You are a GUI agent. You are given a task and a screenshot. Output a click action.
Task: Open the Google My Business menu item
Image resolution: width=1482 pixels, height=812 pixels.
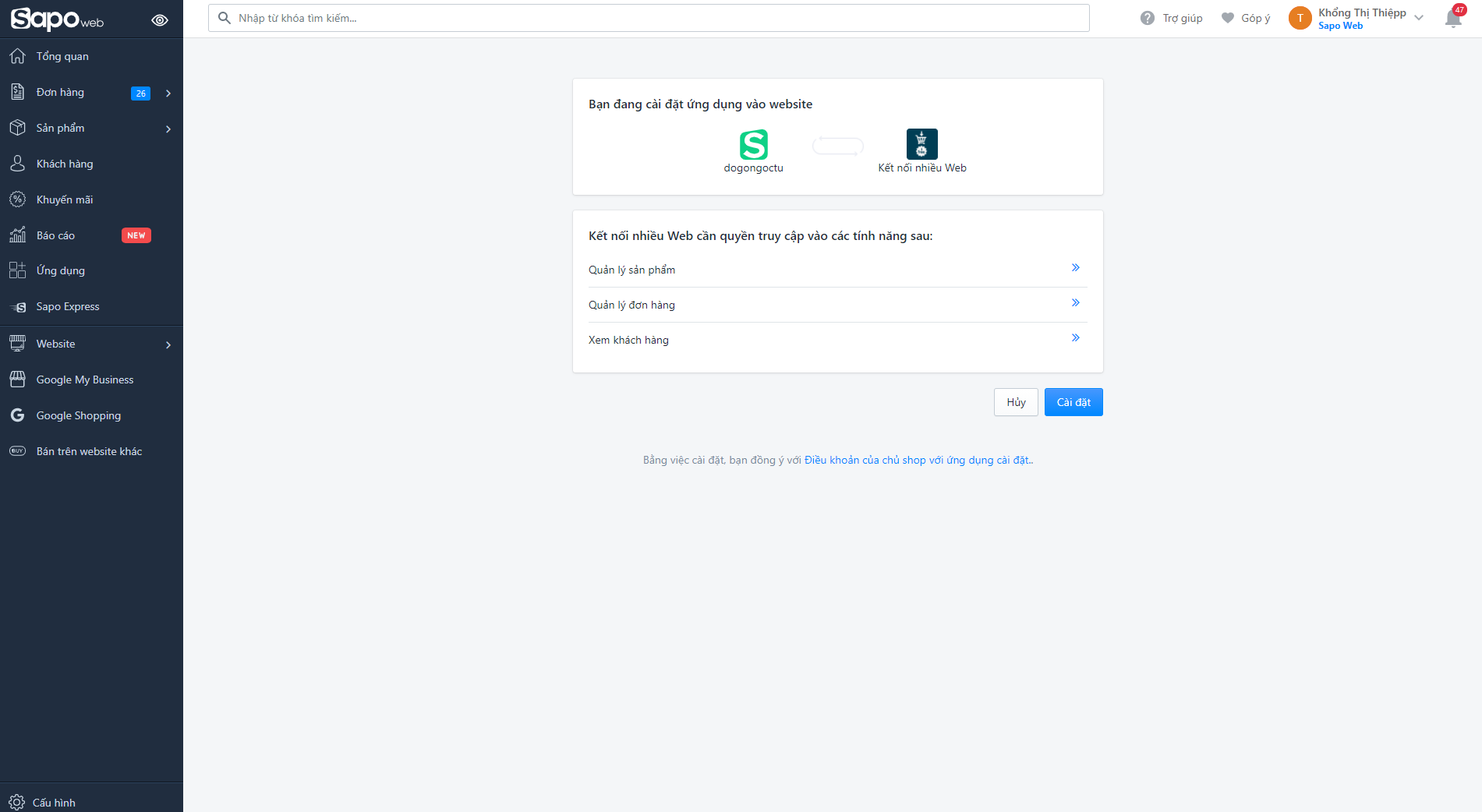91,380
